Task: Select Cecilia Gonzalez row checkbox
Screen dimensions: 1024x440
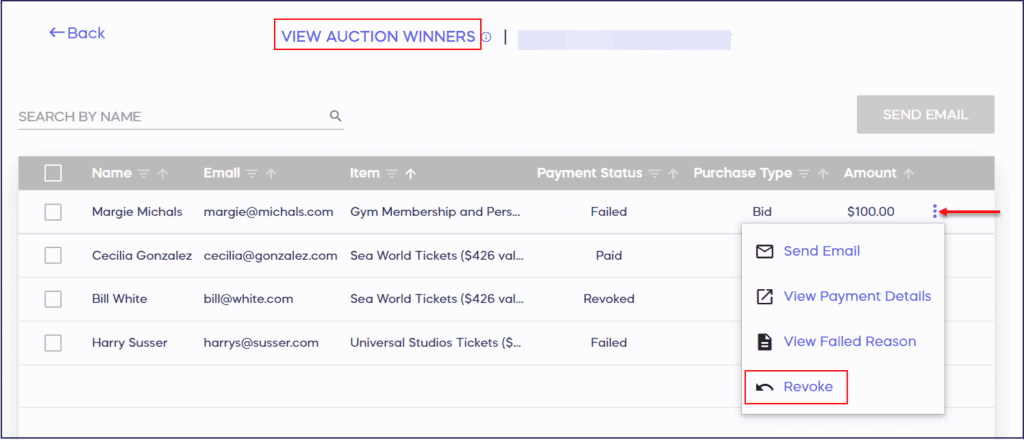Action: click(x=53, y=255)
